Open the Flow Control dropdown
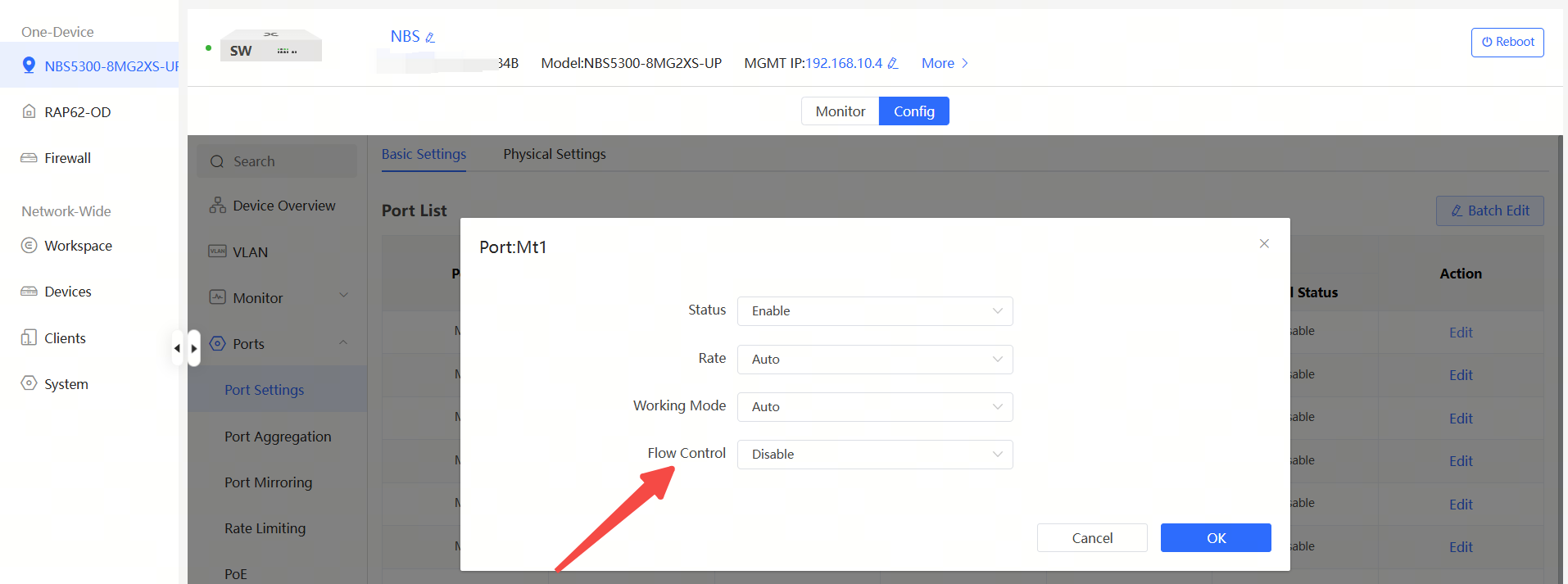This screenshot has width=1568, height=584. (x=874, y=455)
